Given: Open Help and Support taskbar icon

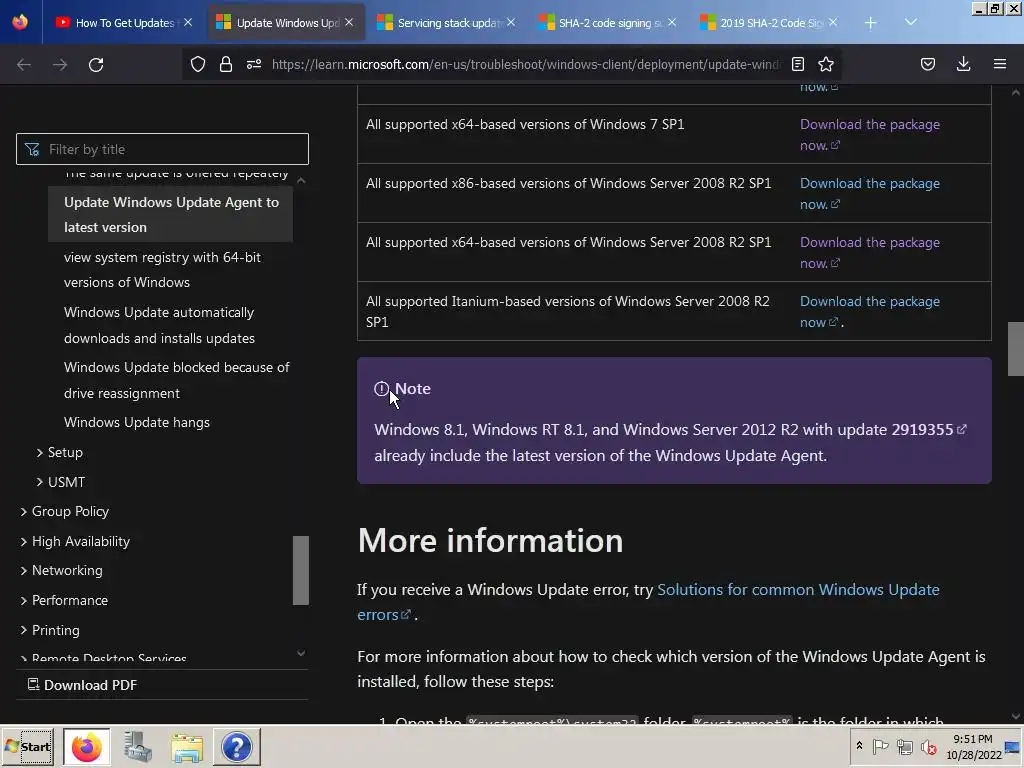Looking at the screenshot, I should click(236, 746).
